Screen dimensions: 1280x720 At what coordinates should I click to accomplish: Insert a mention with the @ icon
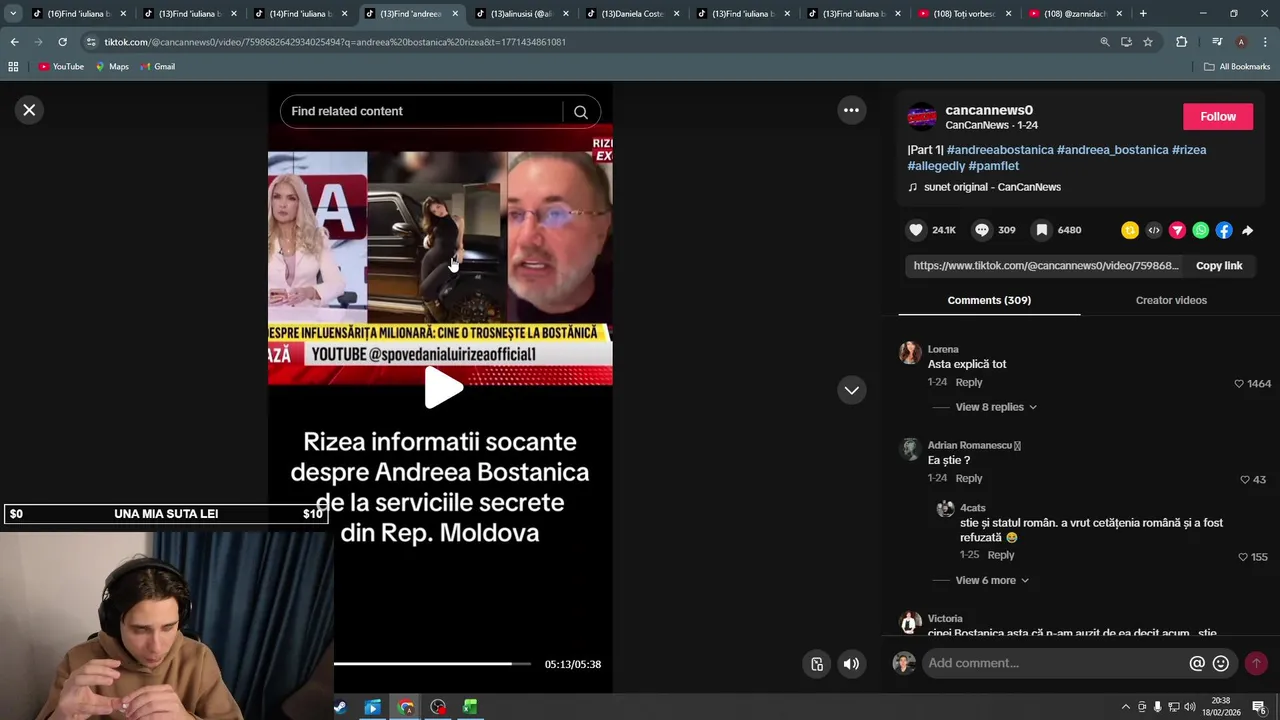click(x=1197, y=663)
